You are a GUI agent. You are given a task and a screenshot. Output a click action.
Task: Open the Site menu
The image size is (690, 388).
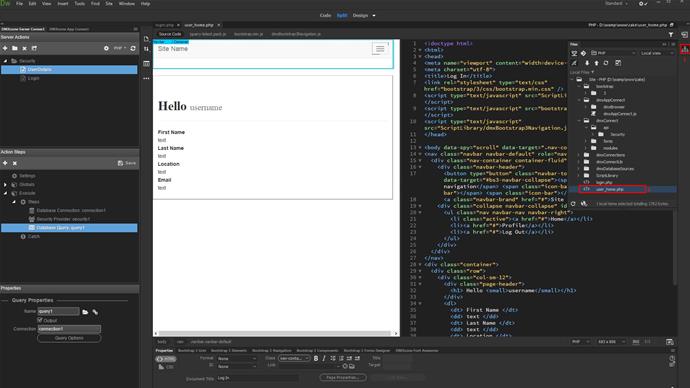tap(109, 4)
